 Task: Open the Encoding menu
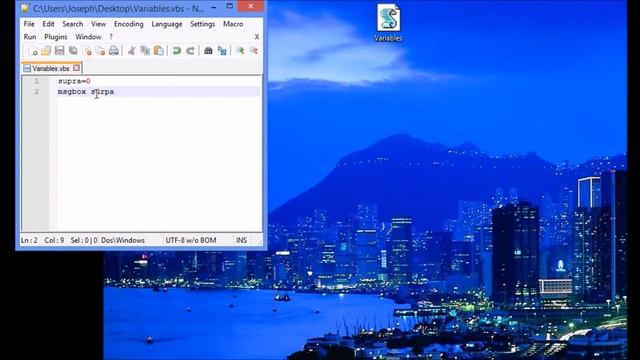pos(129,24)
